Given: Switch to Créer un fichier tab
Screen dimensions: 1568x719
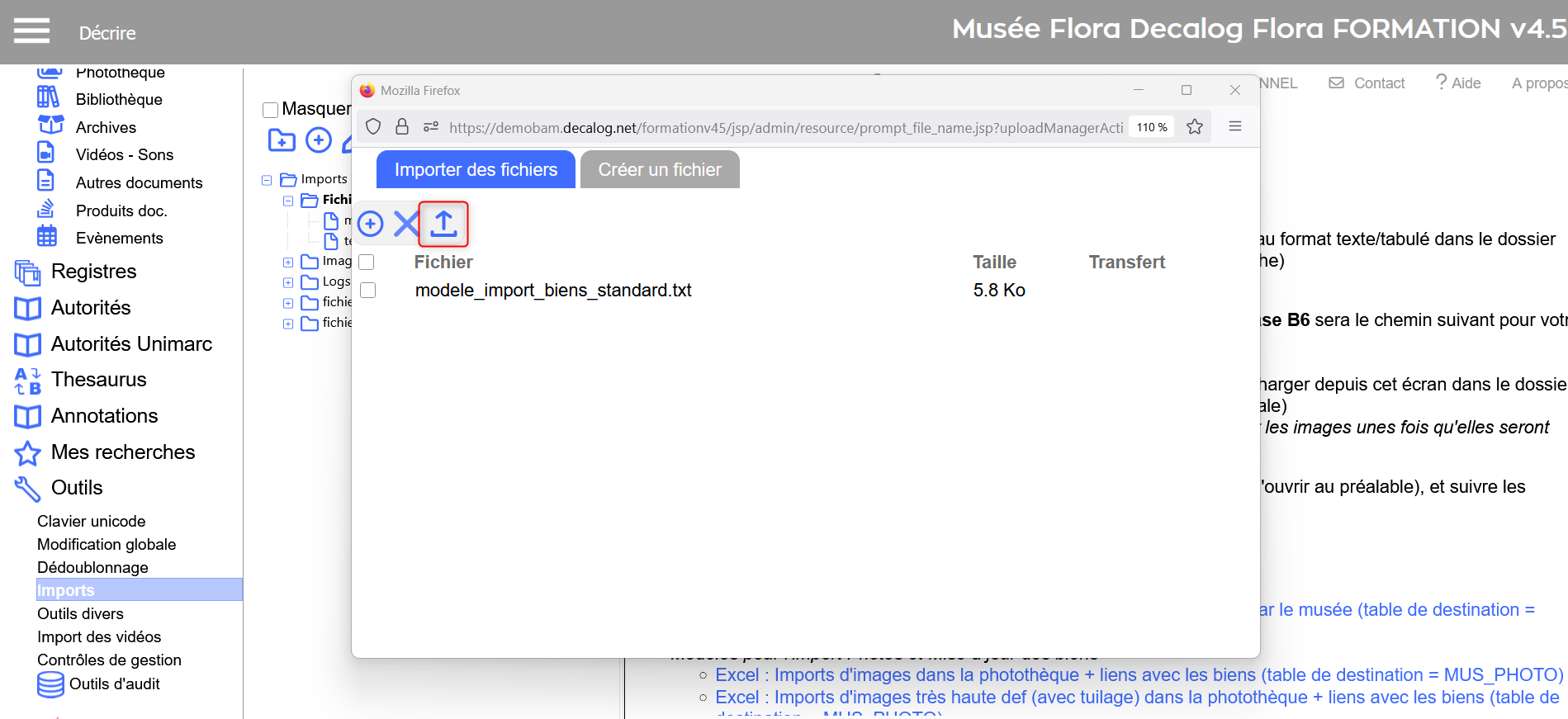Looking at the screenshot, I should (659, 170).
